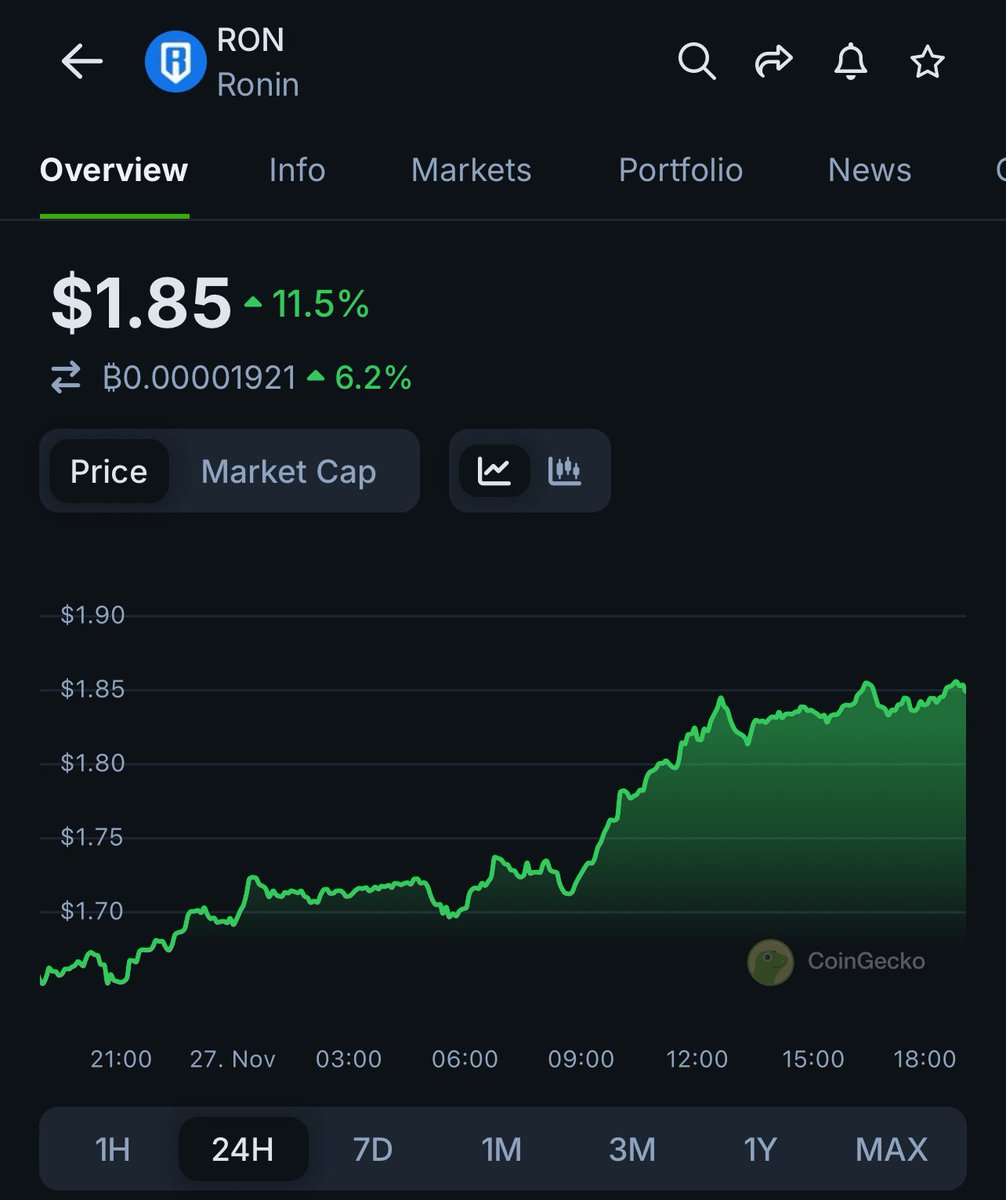Set a price alert with bell icon

pos(850,62)
